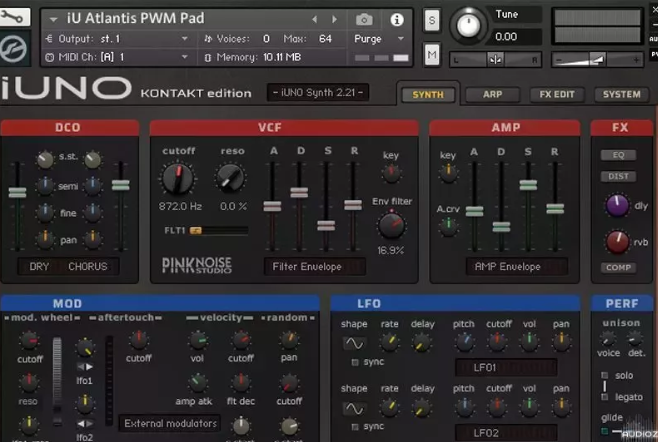The height and width of the screenshot is (442, 658).
Task: Click the LFO1 pitch knob
Action: pyautogui.click(x=464, y=341)
